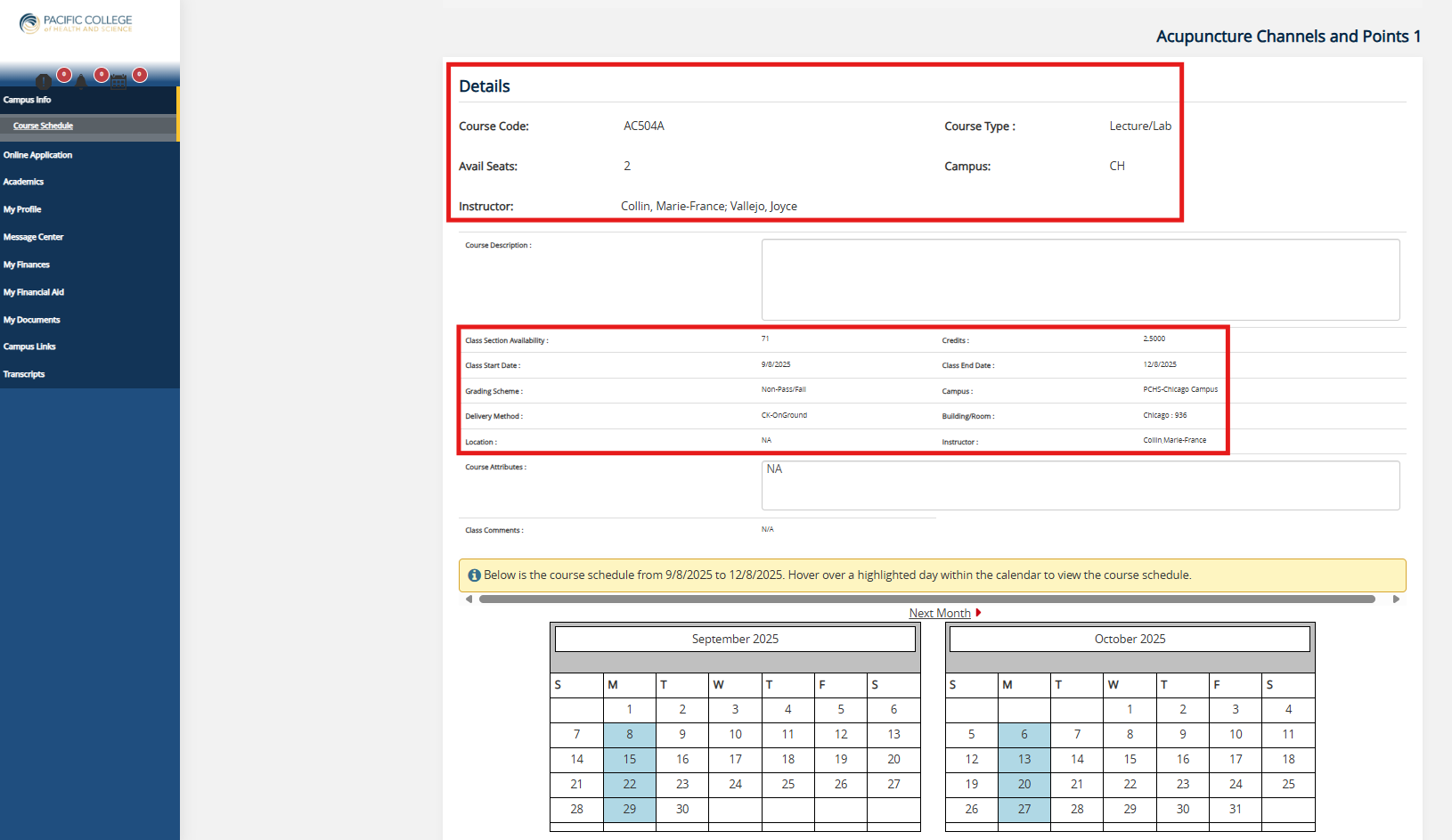This screenshot has width=1452, height=840.
Task: Open the calendar icon in the sidebar header
Action: click(x=118, y=82)
